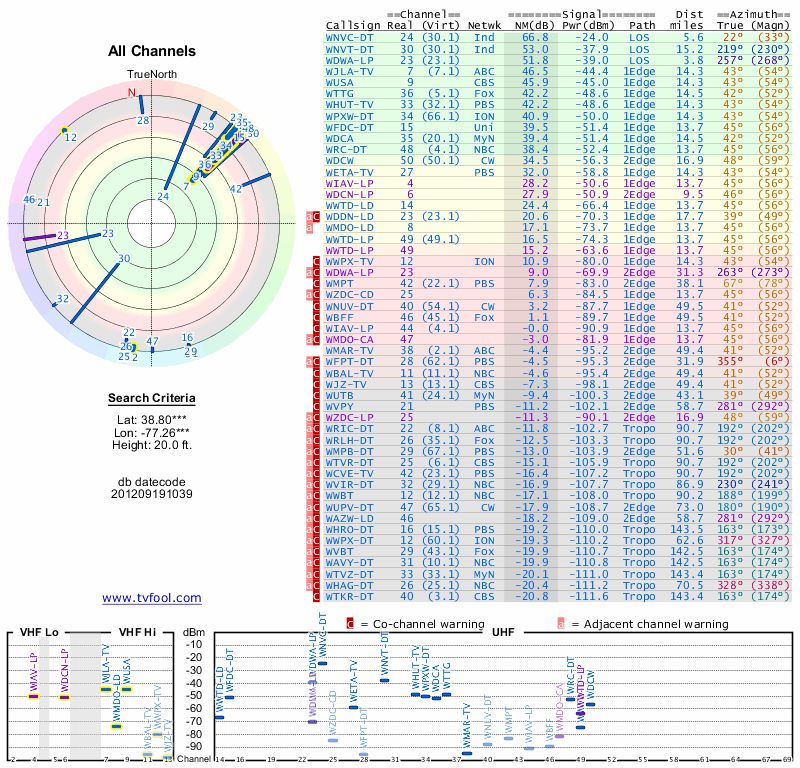The width and height of the screenshot is (800, 768).
Task: Click the Lon: -77.26*** text
Action: (152, 433)
